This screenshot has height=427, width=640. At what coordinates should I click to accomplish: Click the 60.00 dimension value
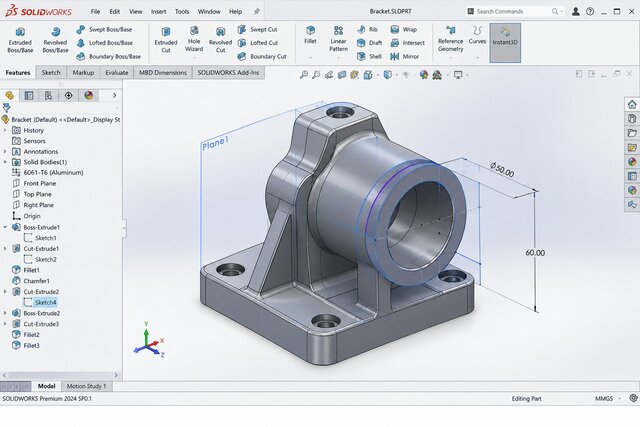[x=535, y=253]
